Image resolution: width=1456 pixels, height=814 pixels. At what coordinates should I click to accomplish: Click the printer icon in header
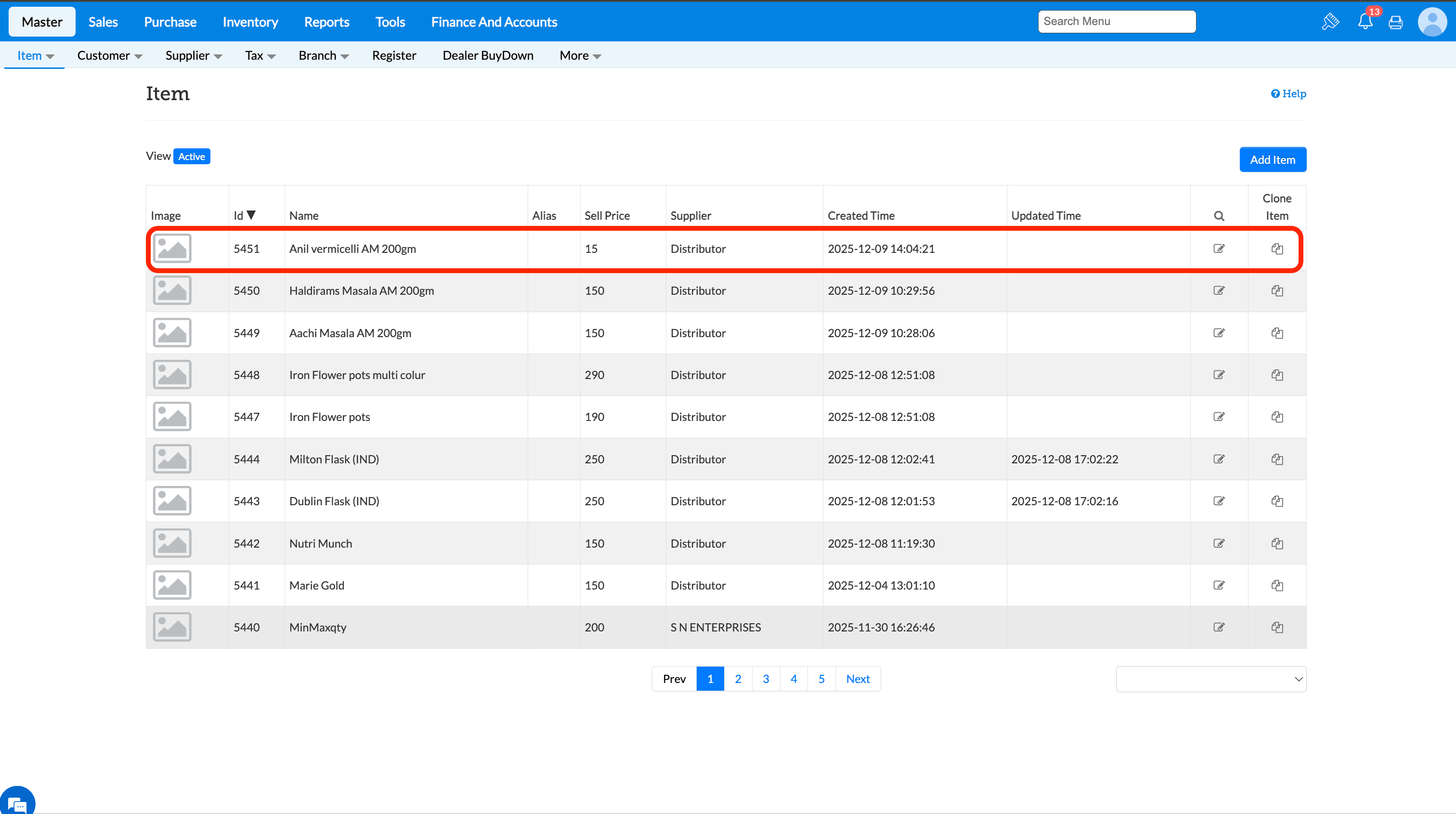(1395, 22)
